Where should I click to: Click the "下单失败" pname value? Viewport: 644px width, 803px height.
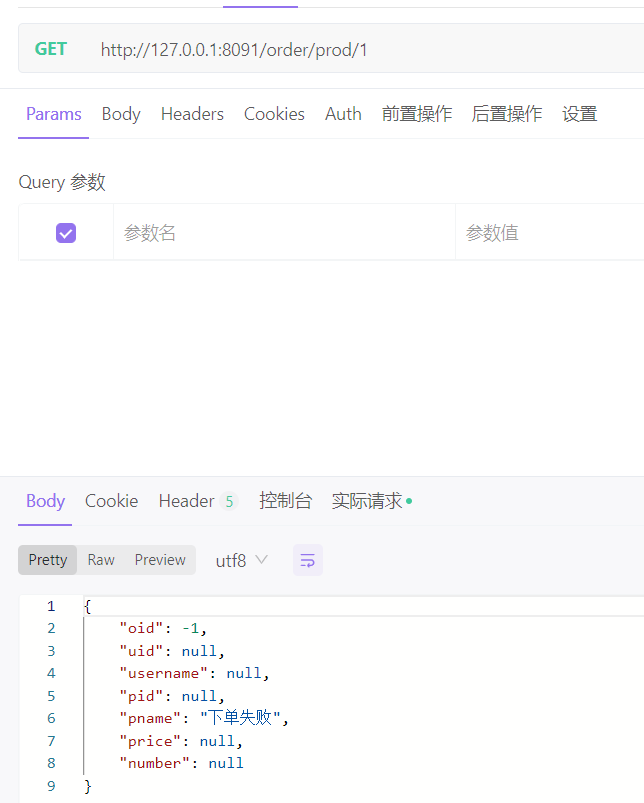pyautogui.click(x=240, y=718)
